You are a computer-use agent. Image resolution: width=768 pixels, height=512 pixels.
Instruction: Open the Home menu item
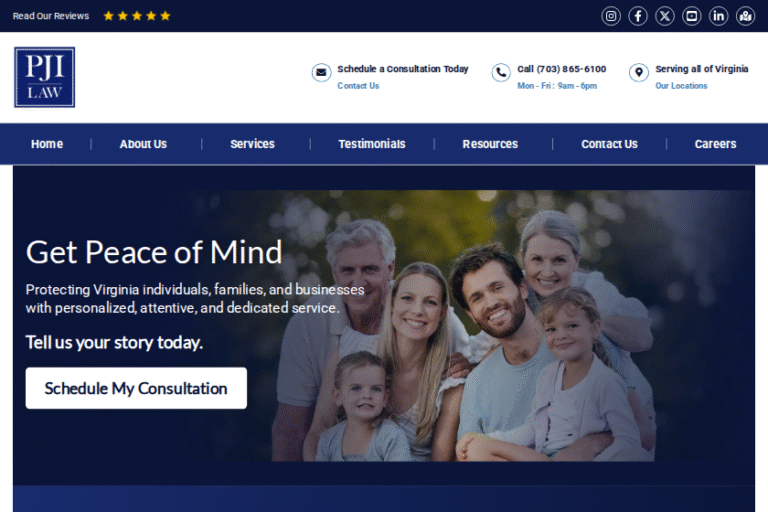coord(47,144)
